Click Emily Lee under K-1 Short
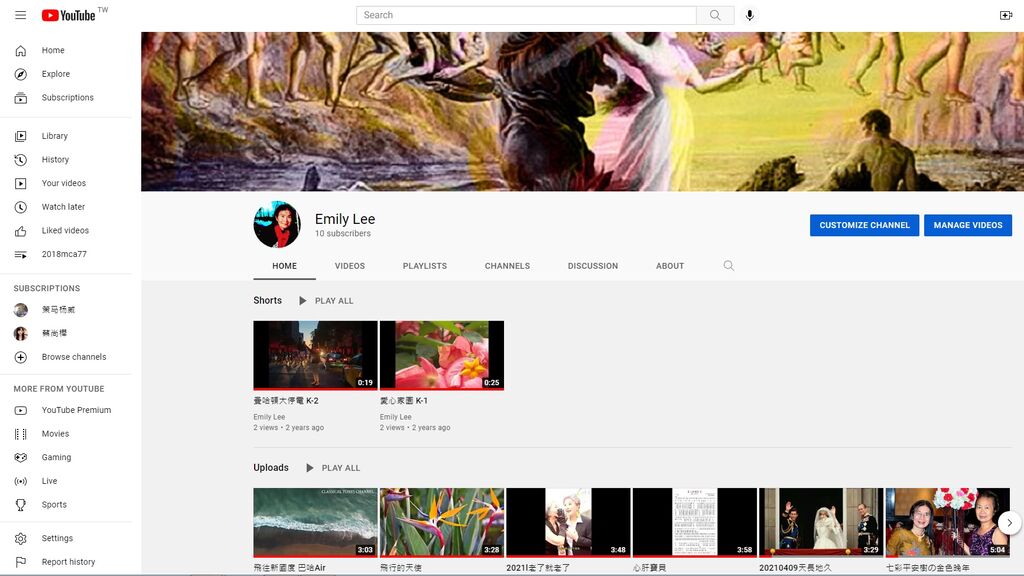This screenshot has width=1024, height=576. pos(396,417)
